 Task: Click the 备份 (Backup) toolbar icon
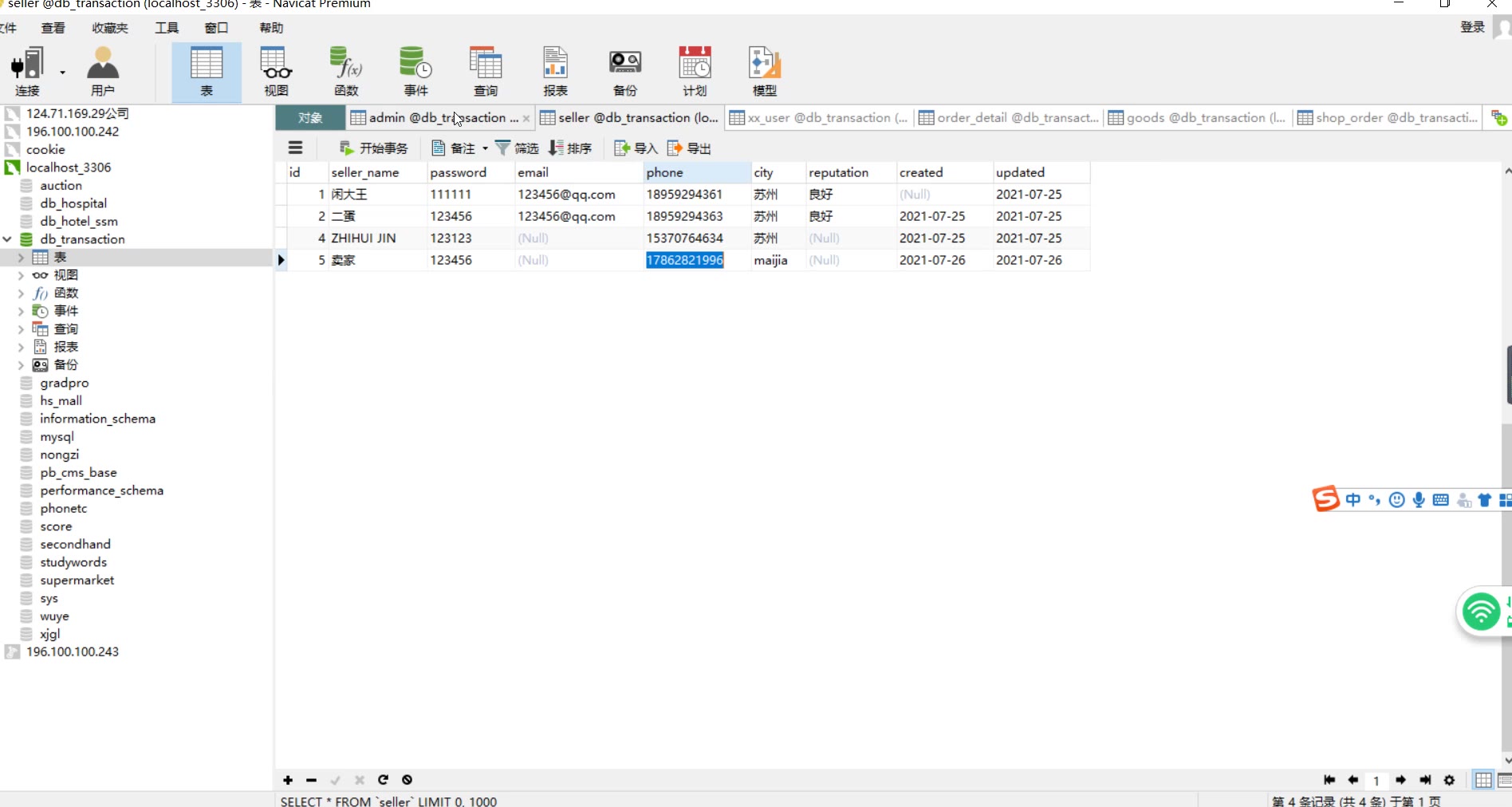pyautogui.click(x=624, y=71)
